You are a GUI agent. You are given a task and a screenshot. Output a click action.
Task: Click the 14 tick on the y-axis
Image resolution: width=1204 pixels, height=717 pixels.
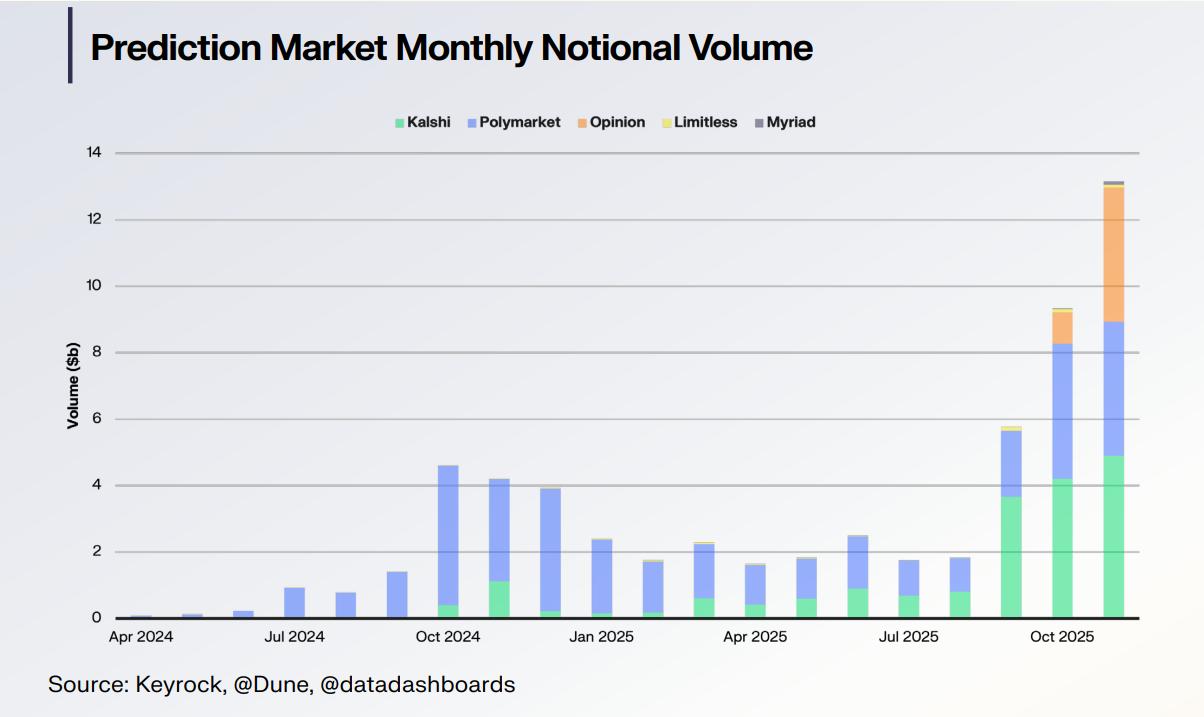pyautogui.click(x=94, y=153)
